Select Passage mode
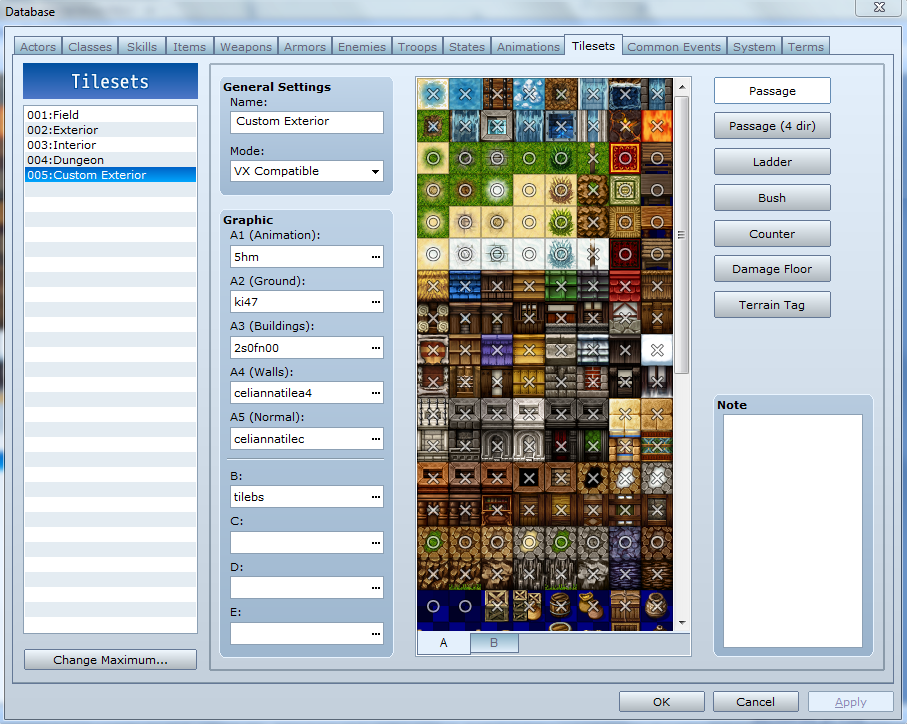Viewport: 907px width, 724px height. tap(772, 91)
